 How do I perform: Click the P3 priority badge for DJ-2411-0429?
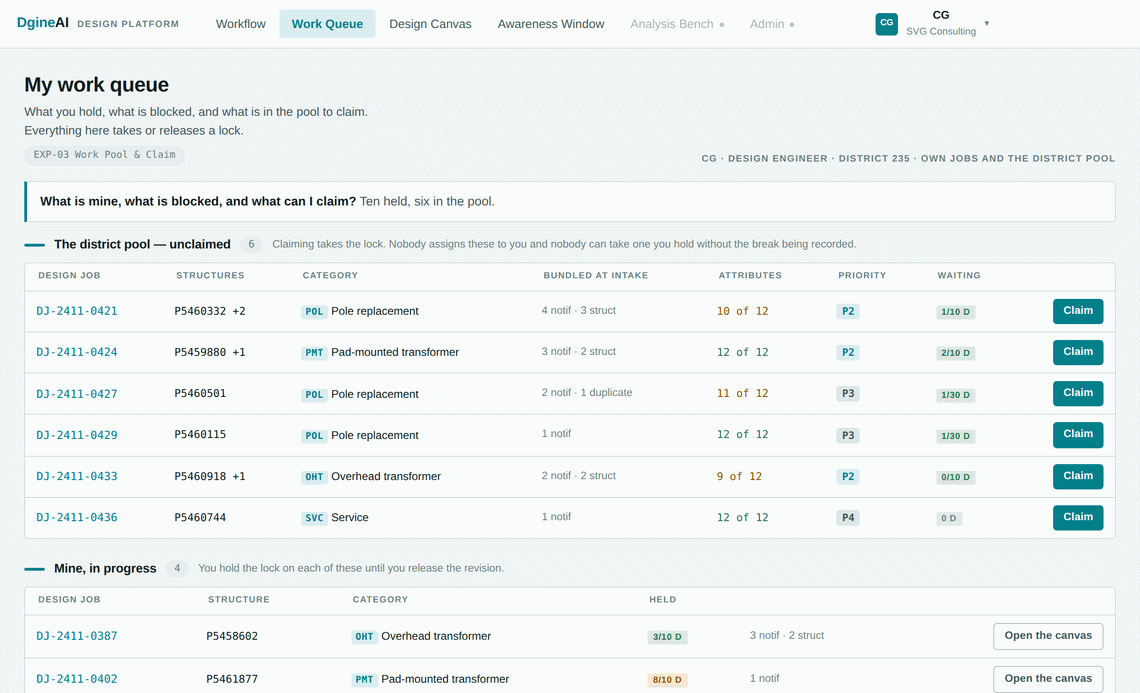pyautogui.click(x=848, y=435)
